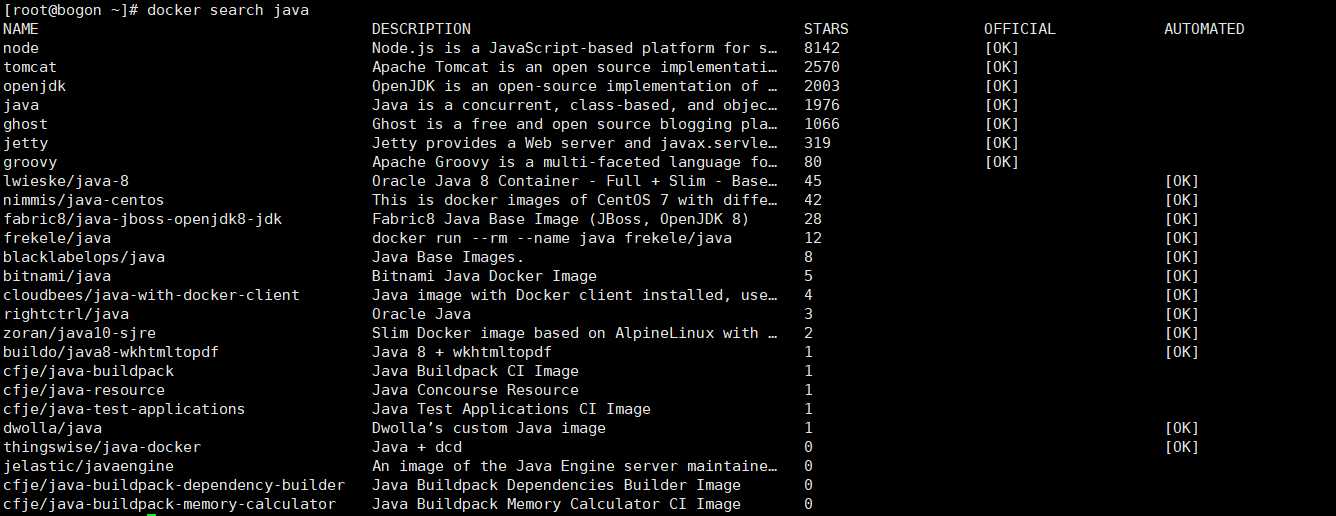Select the 'buildo/java8-wkhtmltopdf' image name

tap(111, 352)
